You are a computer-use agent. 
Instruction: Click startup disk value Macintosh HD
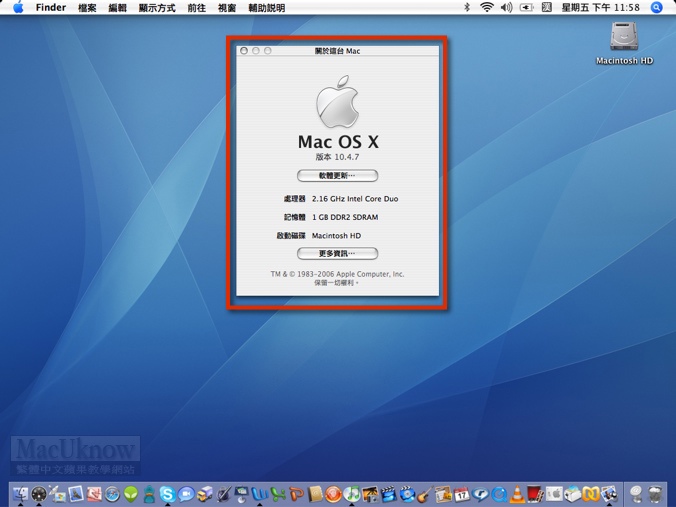click(x=337, y=236)
